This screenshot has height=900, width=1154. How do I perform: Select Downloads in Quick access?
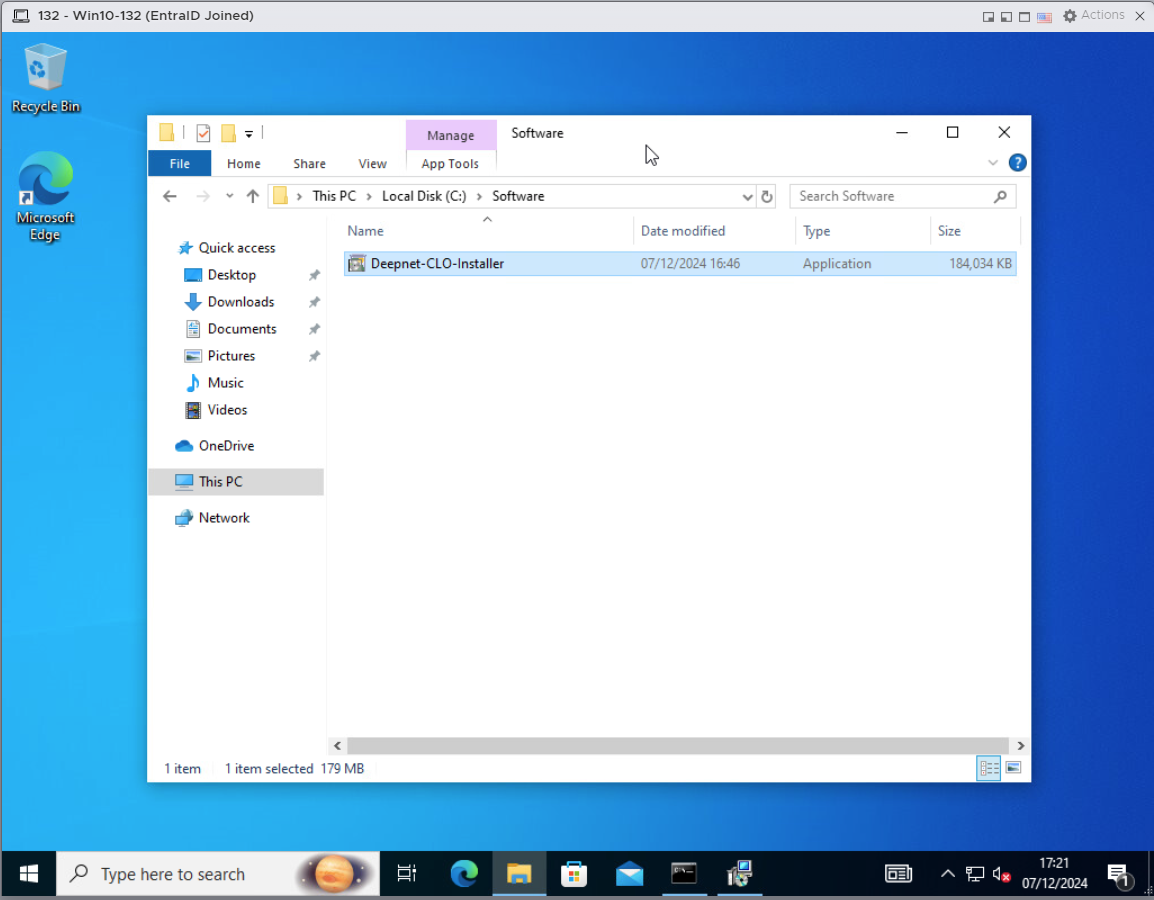(240, 302)
